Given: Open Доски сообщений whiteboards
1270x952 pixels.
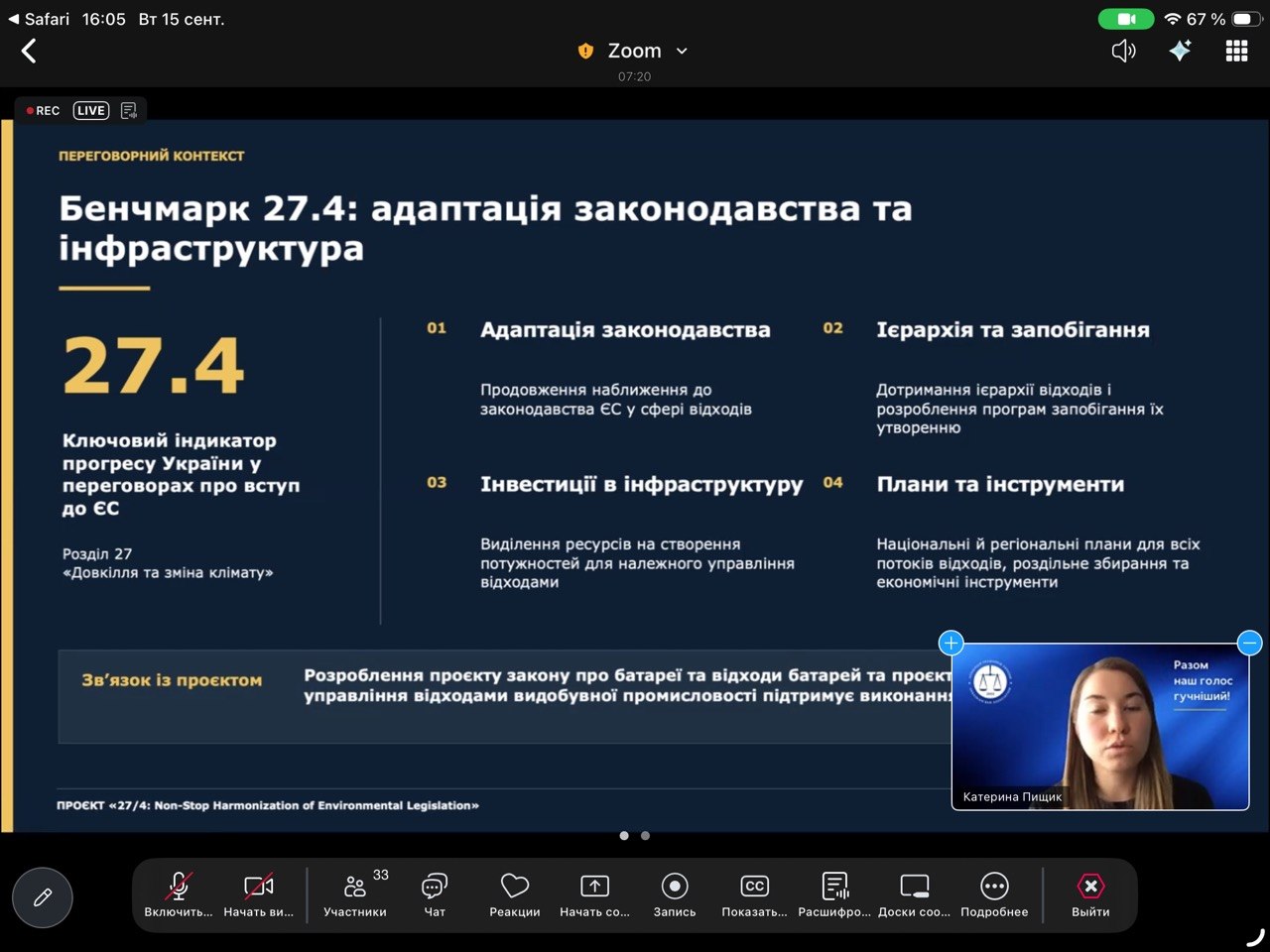Looking at the screenshot, I should 914,894.
